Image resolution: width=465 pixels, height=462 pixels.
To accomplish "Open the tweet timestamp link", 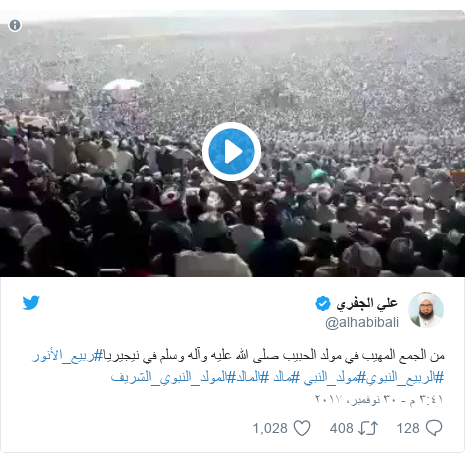I will click(379, 399).
